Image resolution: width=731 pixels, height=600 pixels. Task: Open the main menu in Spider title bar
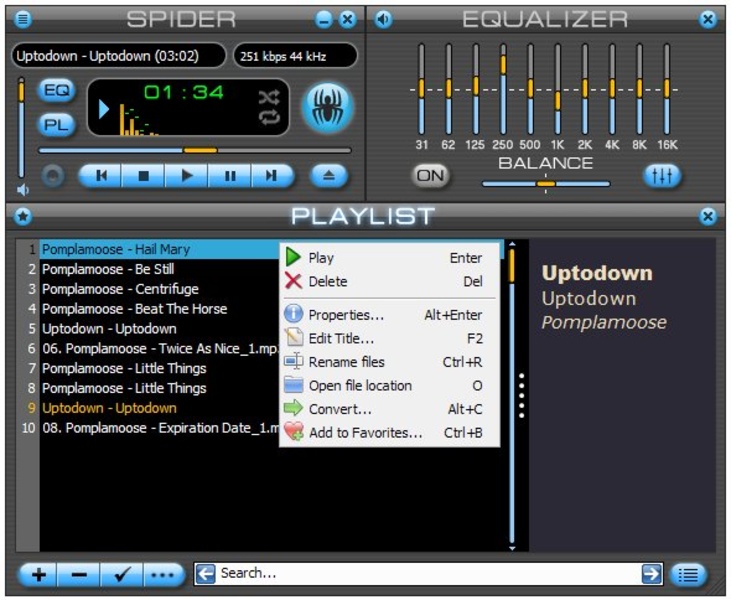23,19
